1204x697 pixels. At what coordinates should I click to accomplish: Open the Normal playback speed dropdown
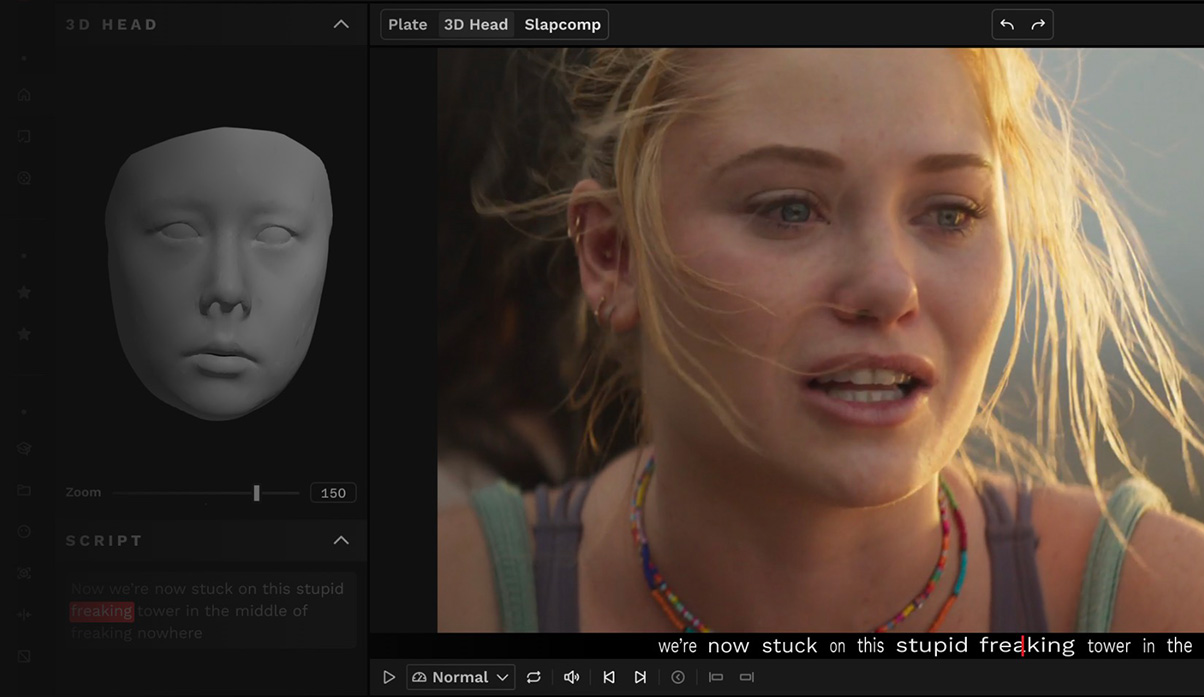point(461,677)
